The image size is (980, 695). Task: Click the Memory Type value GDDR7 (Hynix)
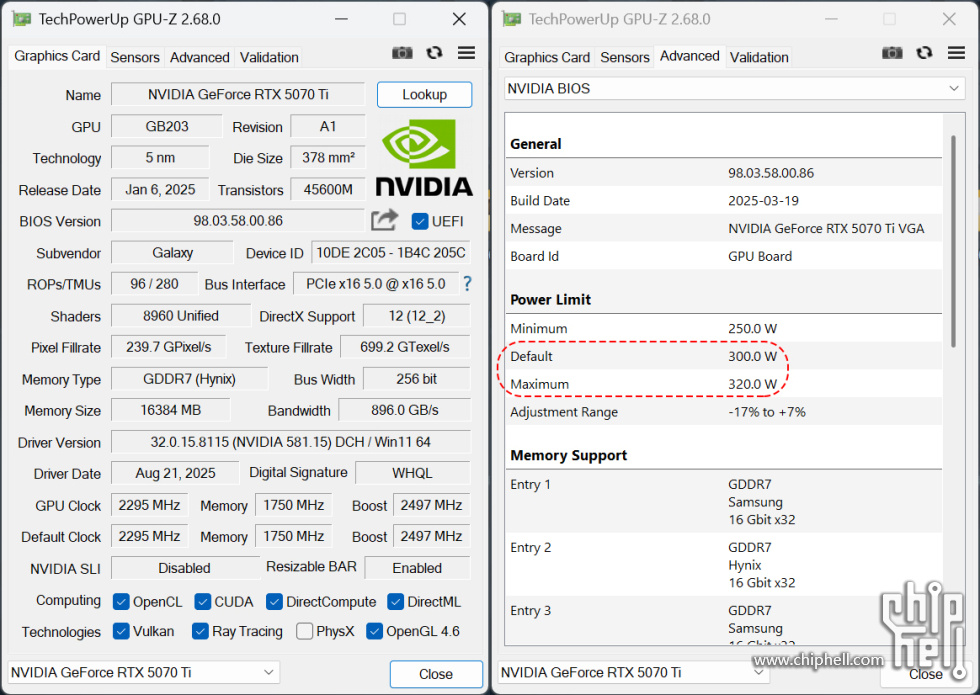[189, 379]
